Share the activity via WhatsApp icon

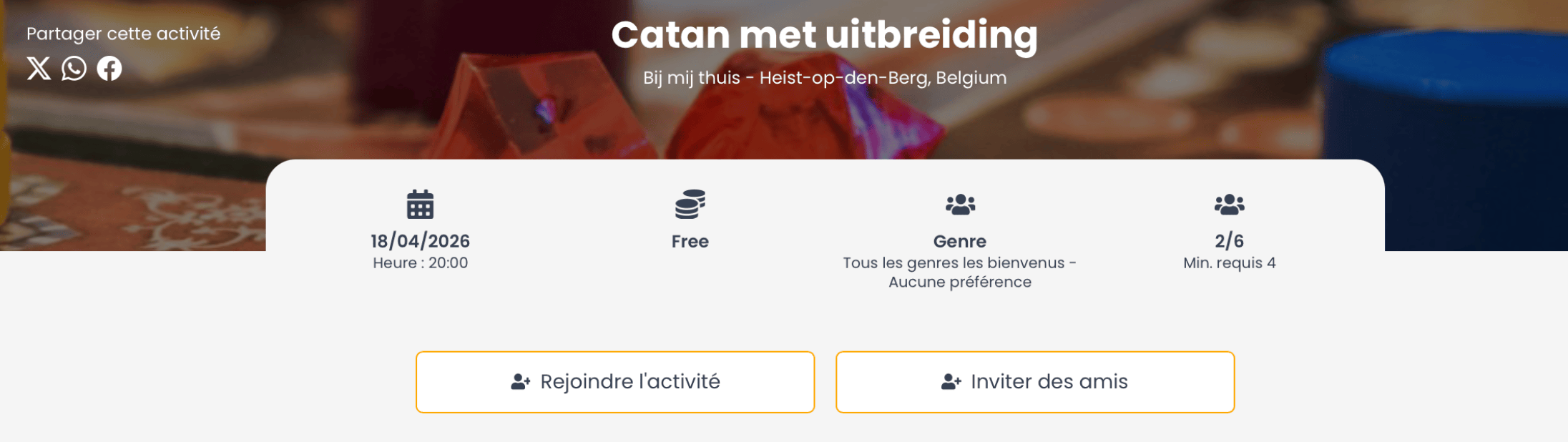coord(74,69)
